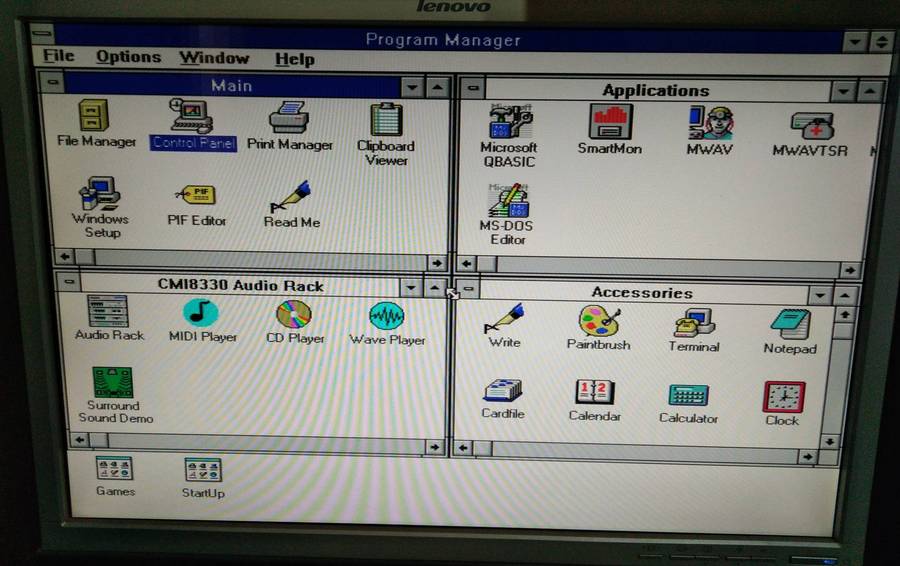Launch the Paintbrush icon
The image size is (900, 566).
[598, 328]
